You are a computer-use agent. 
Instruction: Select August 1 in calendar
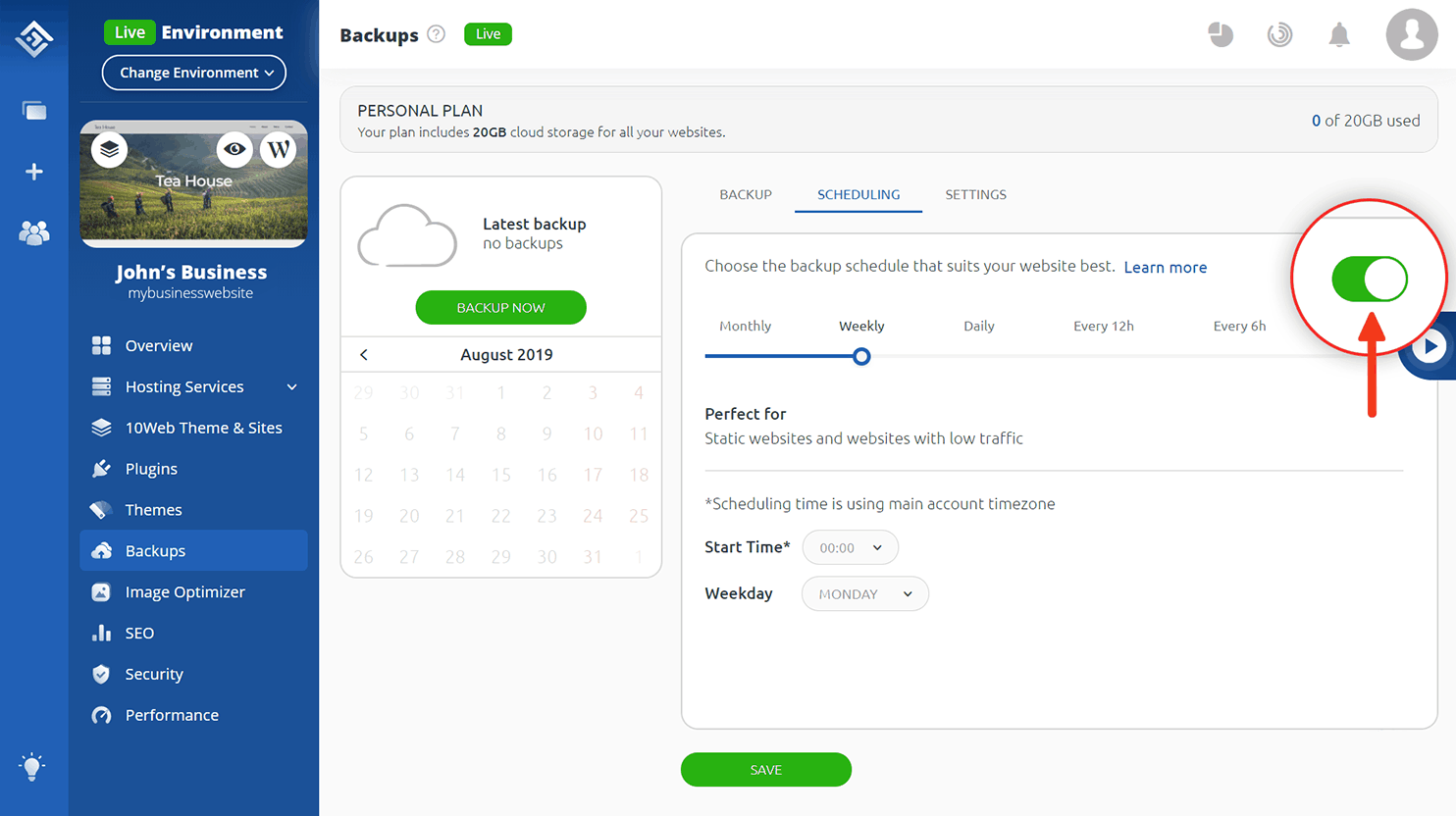(501, 393)
